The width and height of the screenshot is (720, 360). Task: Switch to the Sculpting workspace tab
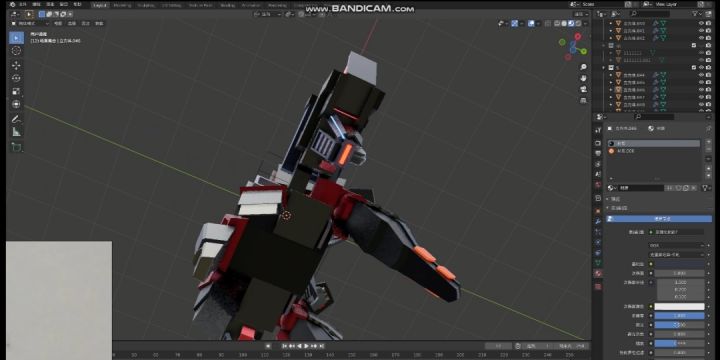(x=146, y=6)
